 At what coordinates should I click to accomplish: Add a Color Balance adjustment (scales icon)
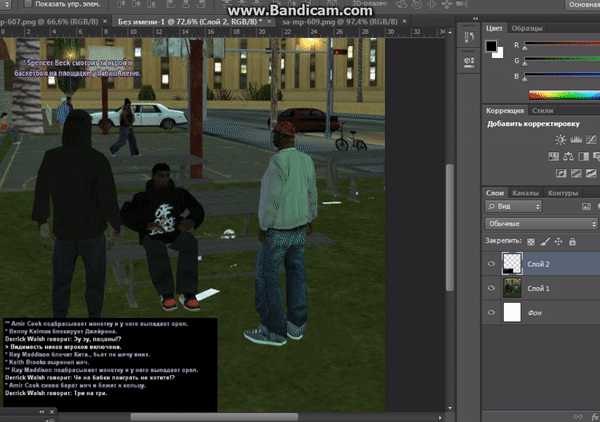coord(568,156)
